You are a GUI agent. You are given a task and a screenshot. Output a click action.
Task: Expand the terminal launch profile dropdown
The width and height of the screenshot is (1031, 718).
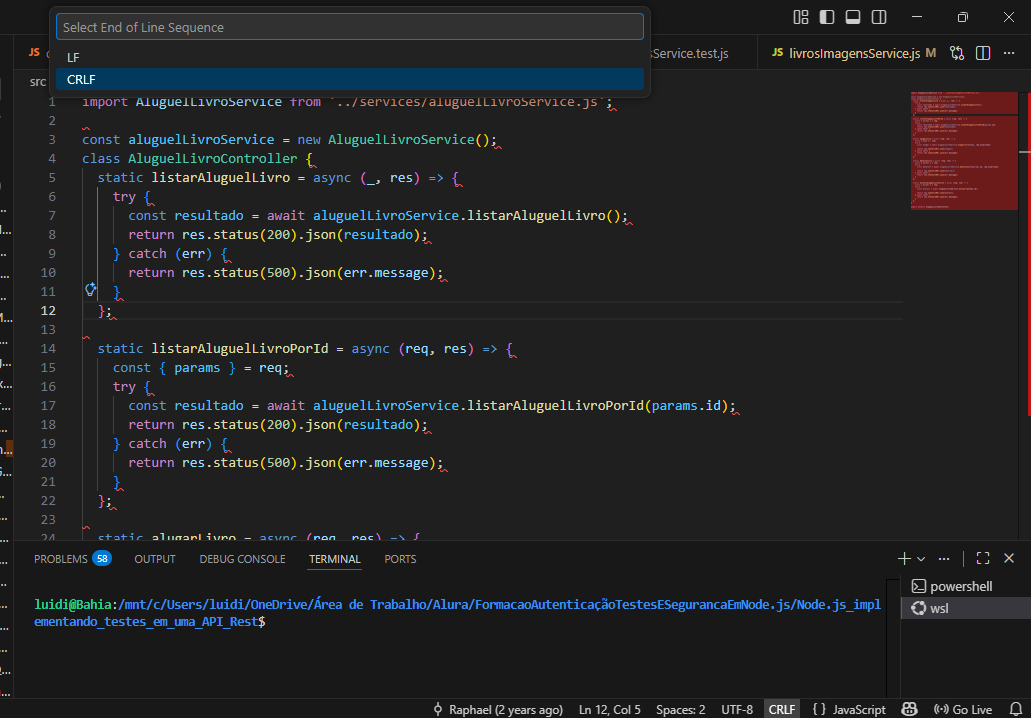(921, 558)
